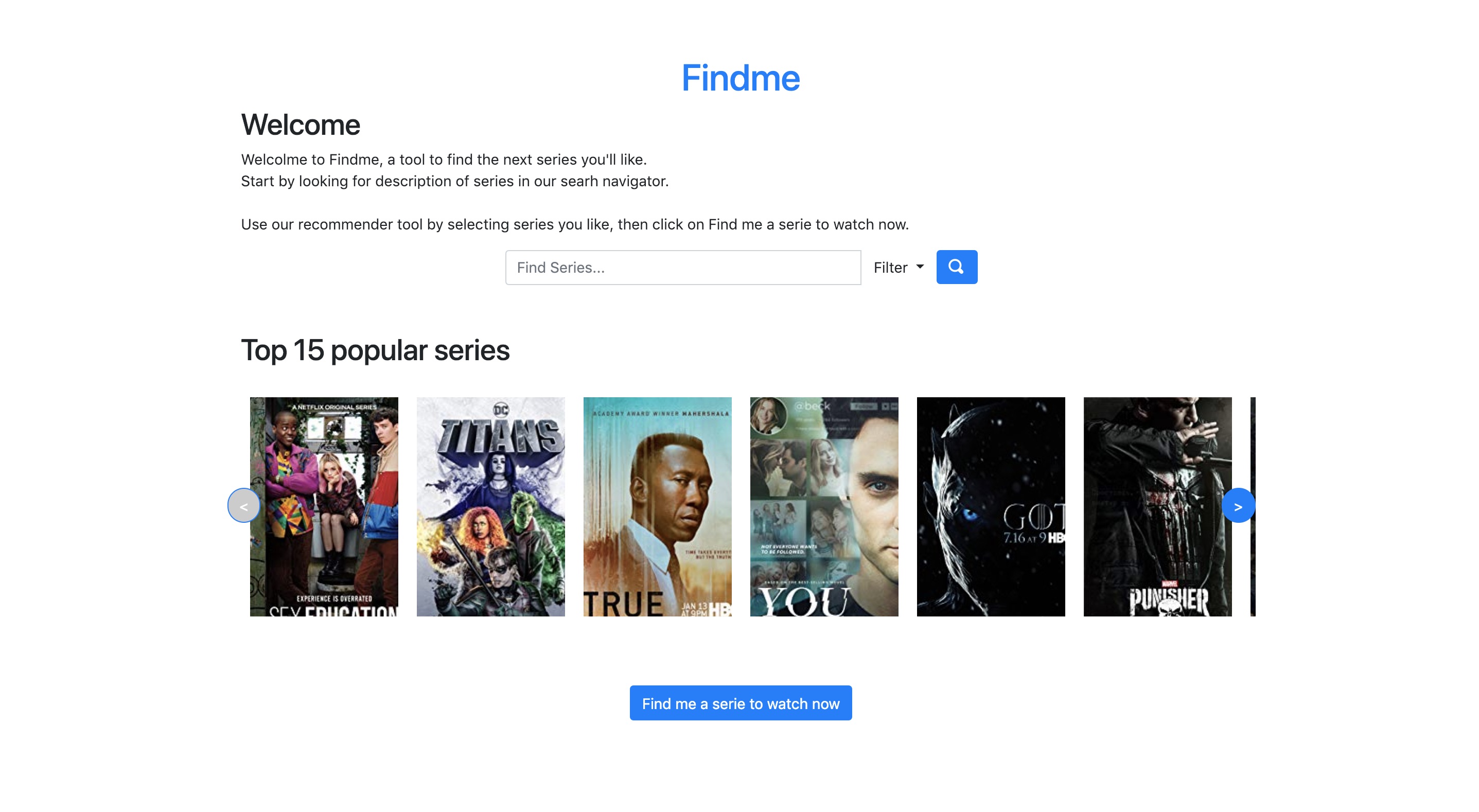Click the Top 15 popular series heading
Image resolution: width=1479 pixels, height=812 pixels.
[375, 350]
